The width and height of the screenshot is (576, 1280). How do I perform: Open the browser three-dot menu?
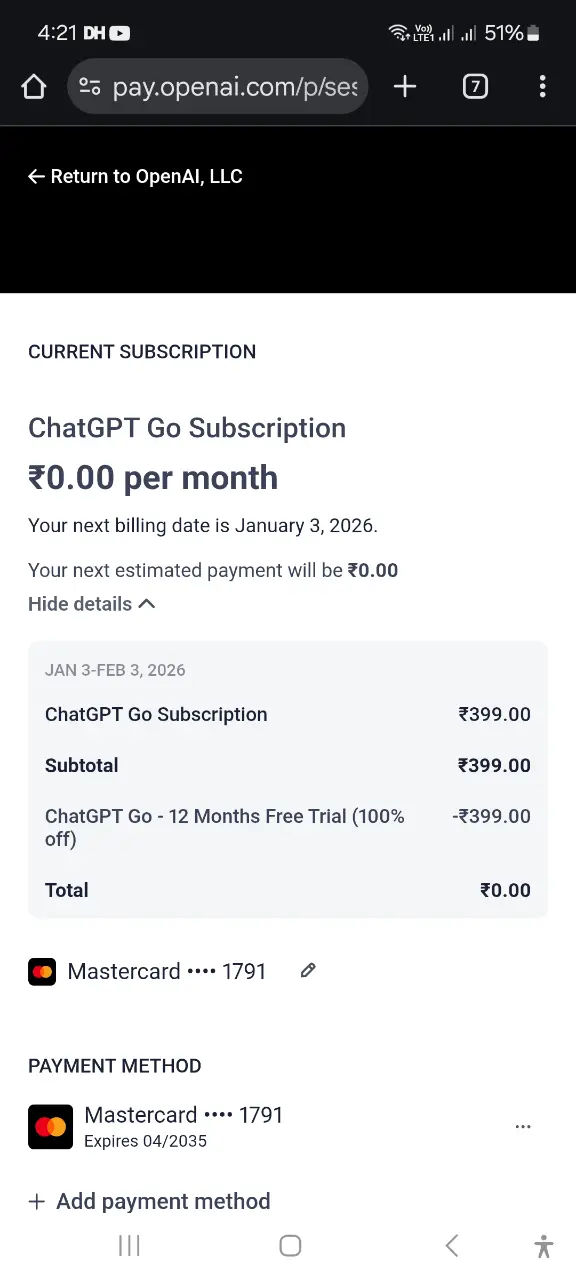coord(542,87)
